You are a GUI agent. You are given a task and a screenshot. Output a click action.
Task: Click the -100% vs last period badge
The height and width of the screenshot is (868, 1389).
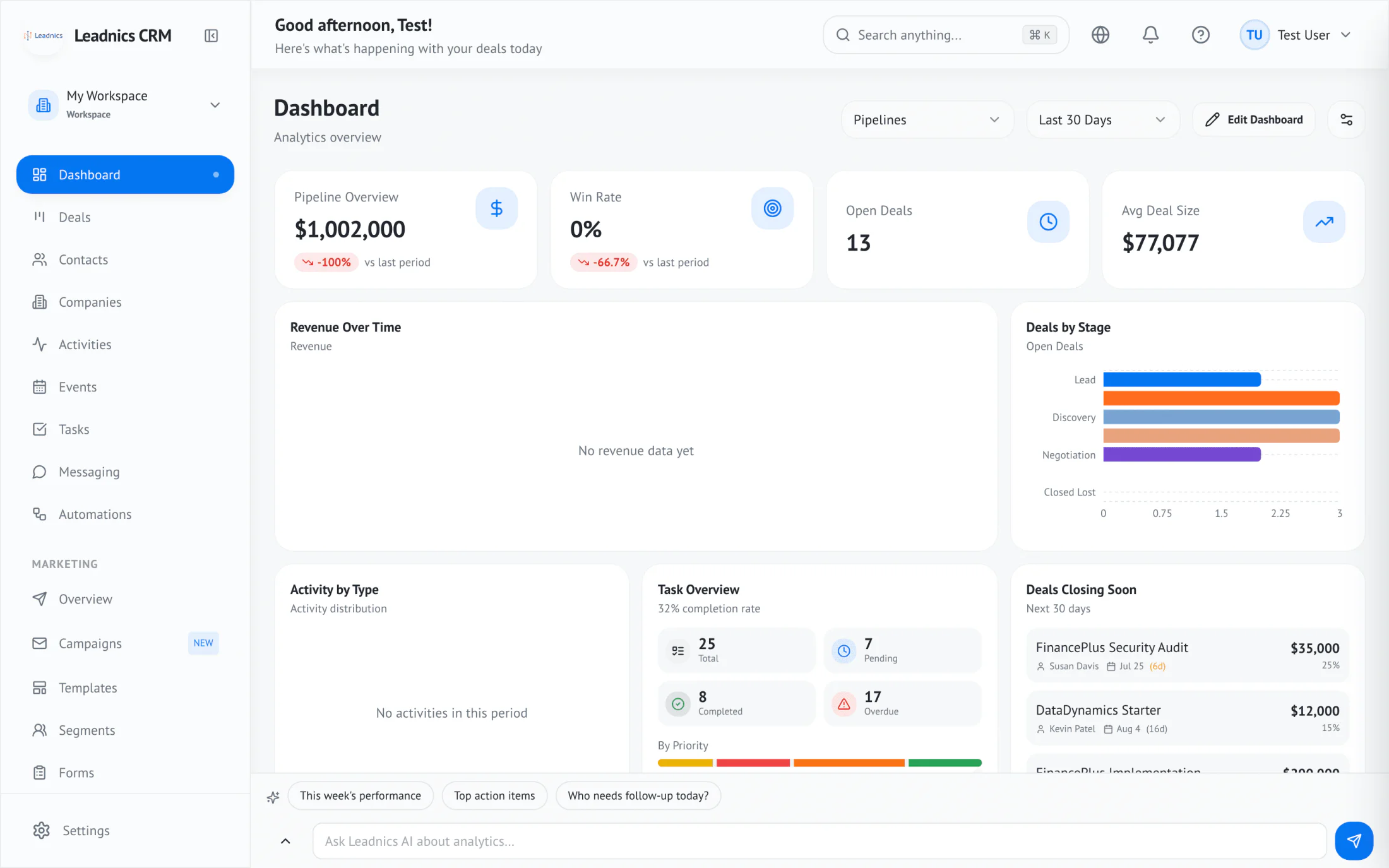point(326,262)
